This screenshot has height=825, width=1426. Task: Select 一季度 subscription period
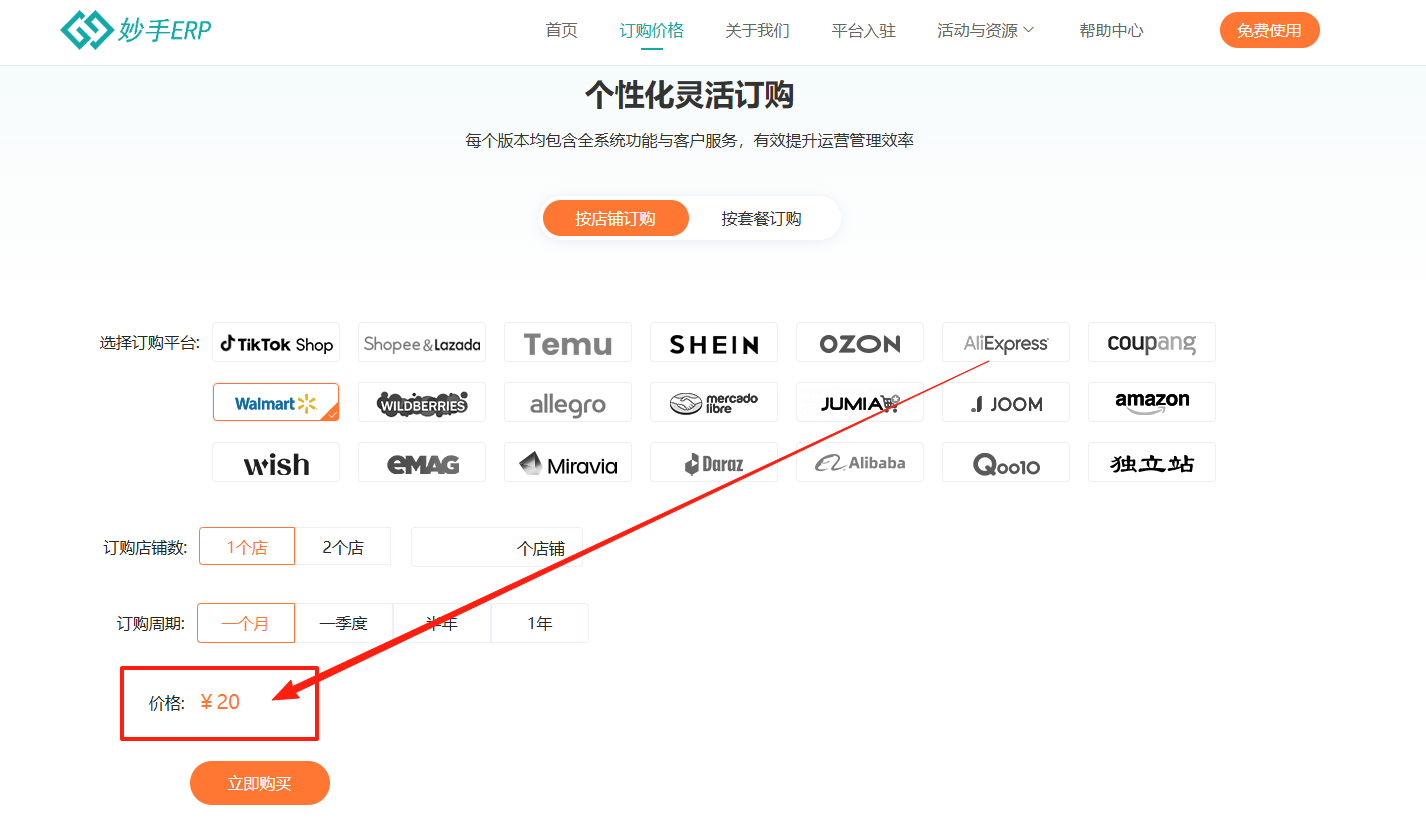[x=343, y=623]
